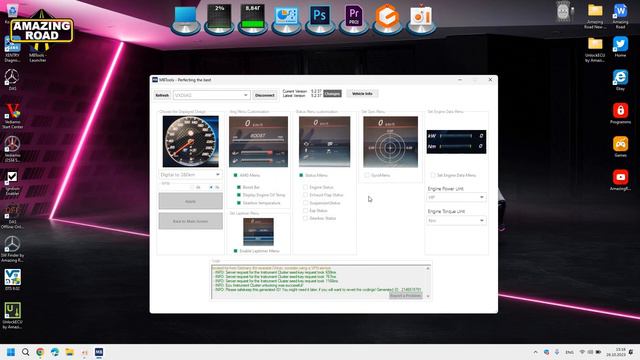The image size is (640, 360).
Task: Enable the Gyro Menu checkbox
Action: pos(367,175)
